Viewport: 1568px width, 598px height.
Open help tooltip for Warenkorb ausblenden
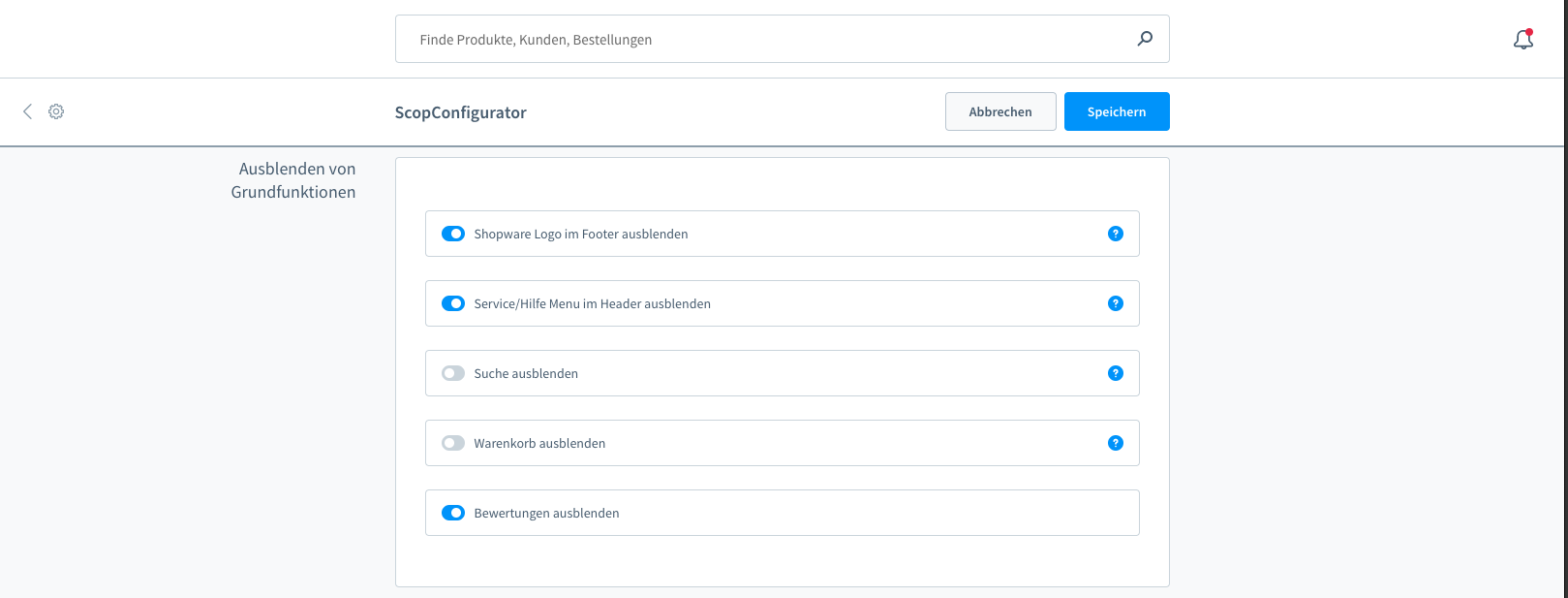pos(1116,443)
